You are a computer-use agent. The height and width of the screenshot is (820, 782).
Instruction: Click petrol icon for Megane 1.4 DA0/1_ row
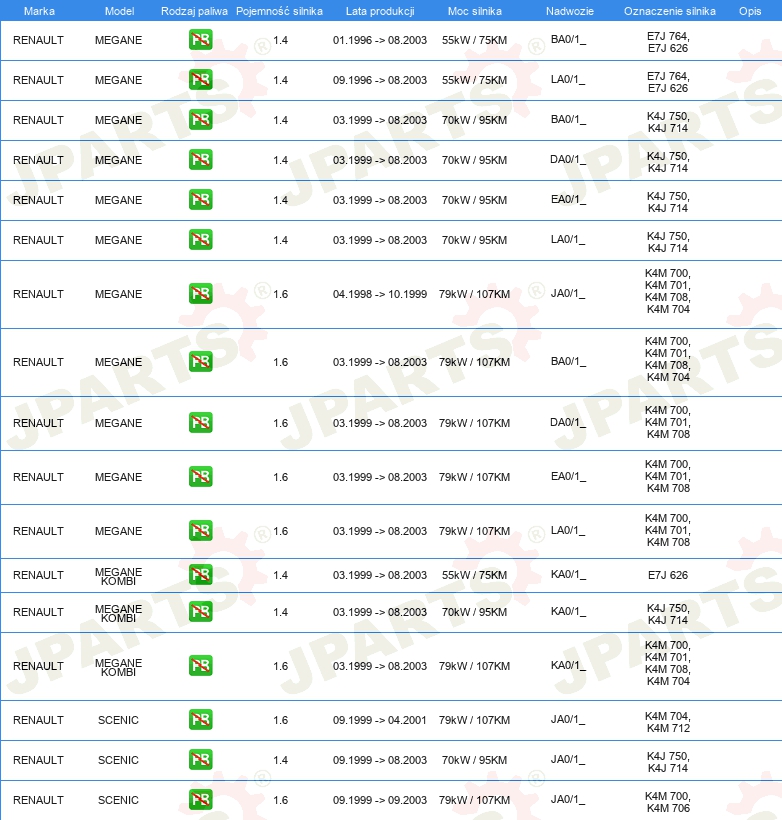[201, 160]
